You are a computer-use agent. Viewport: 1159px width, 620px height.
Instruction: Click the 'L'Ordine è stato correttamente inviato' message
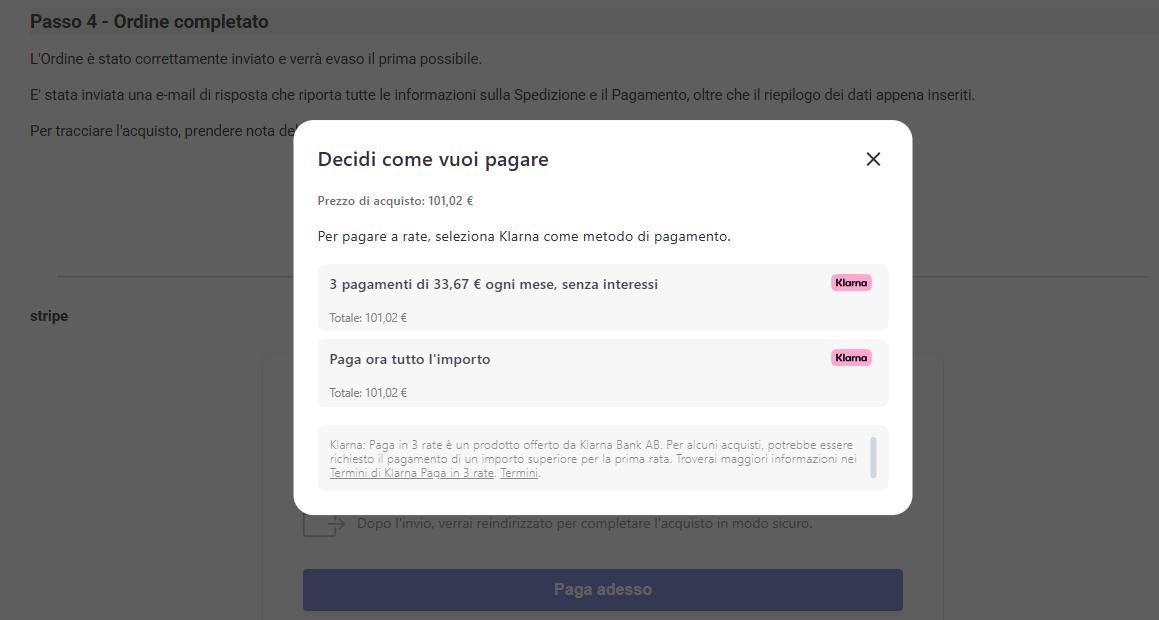point(256,58)
